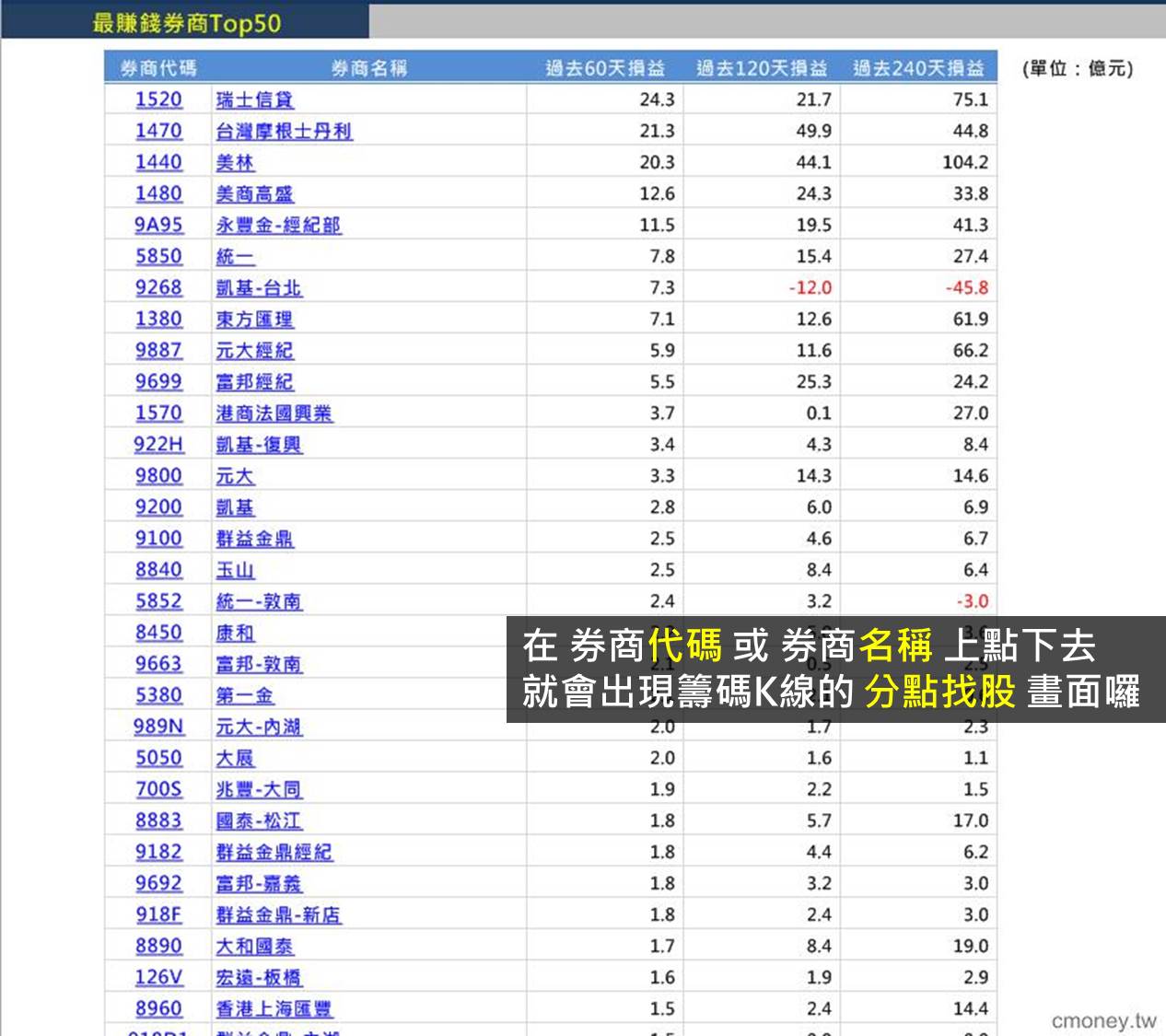Click the 統一-敦南 link
The width and height of the screenshot is (1166, 1036).
[259, 601]
